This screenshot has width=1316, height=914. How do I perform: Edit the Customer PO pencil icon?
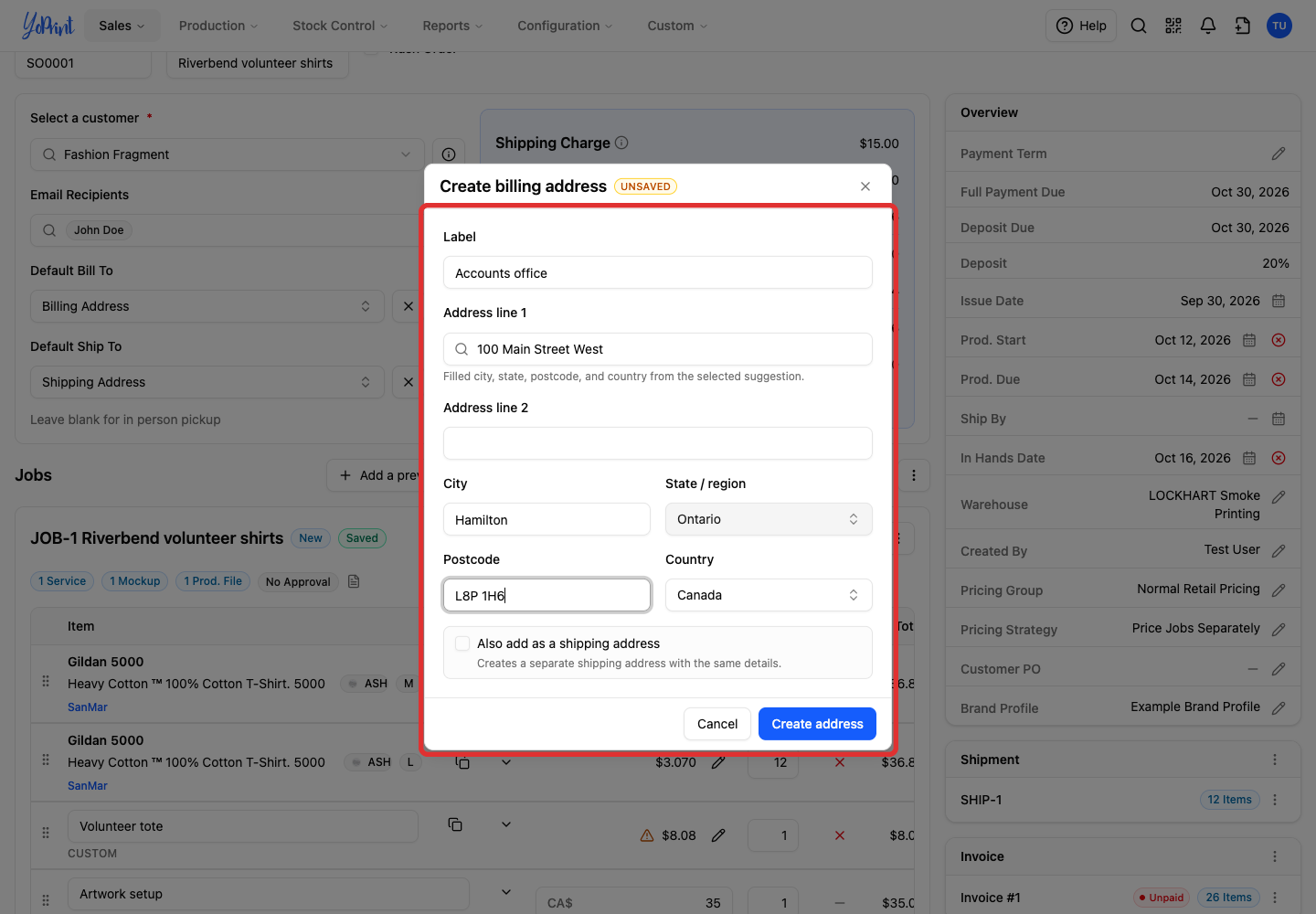coord(1279,669)
